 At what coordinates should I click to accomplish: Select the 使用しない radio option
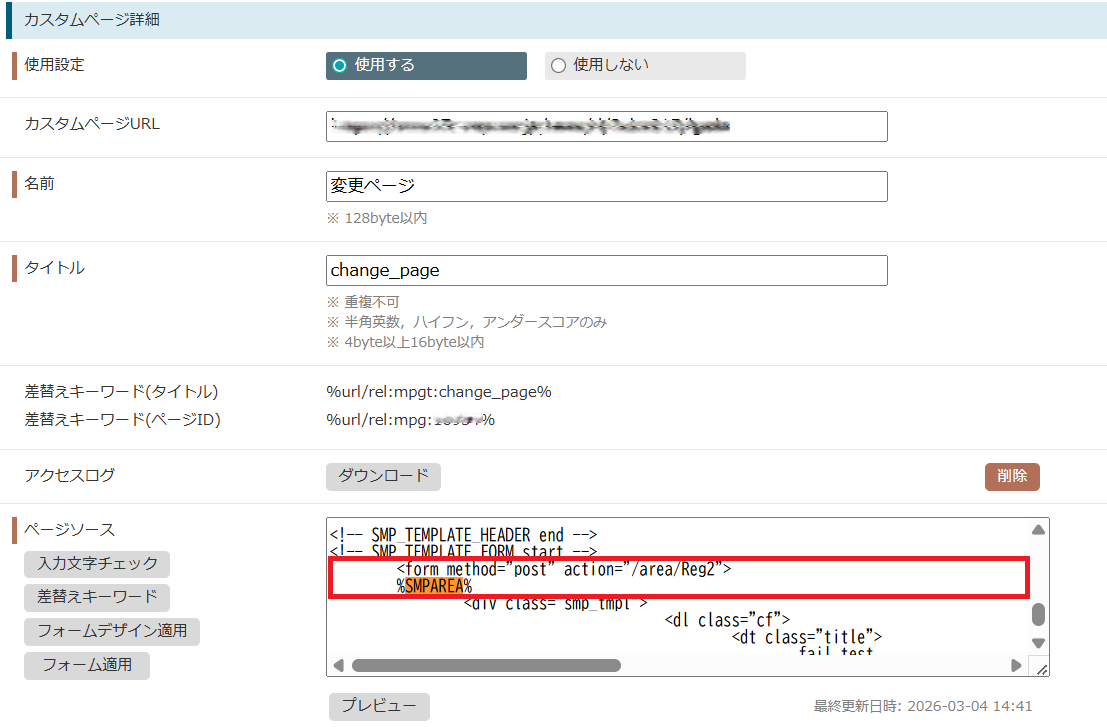(559, 66)
